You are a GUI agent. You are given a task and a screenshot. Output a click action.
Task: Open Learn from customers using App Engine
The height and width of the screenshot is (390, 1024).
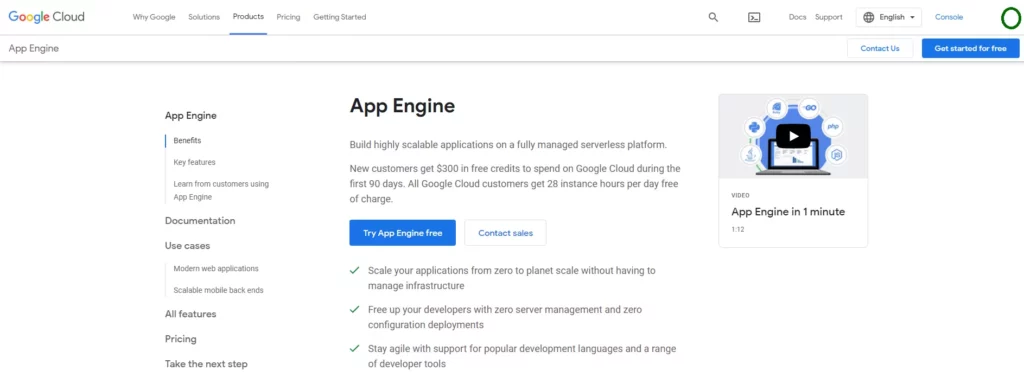pyautogui.click(x=221, y=190)
